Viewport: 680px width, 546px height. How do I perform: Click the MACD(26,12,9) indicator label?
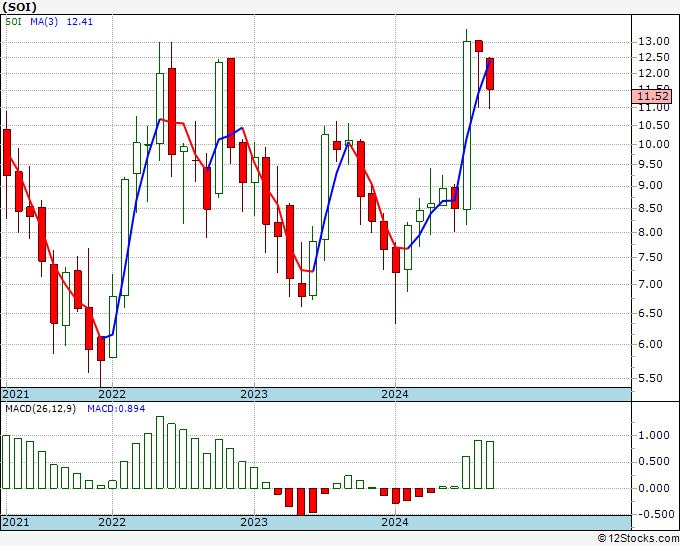[40, 409]
